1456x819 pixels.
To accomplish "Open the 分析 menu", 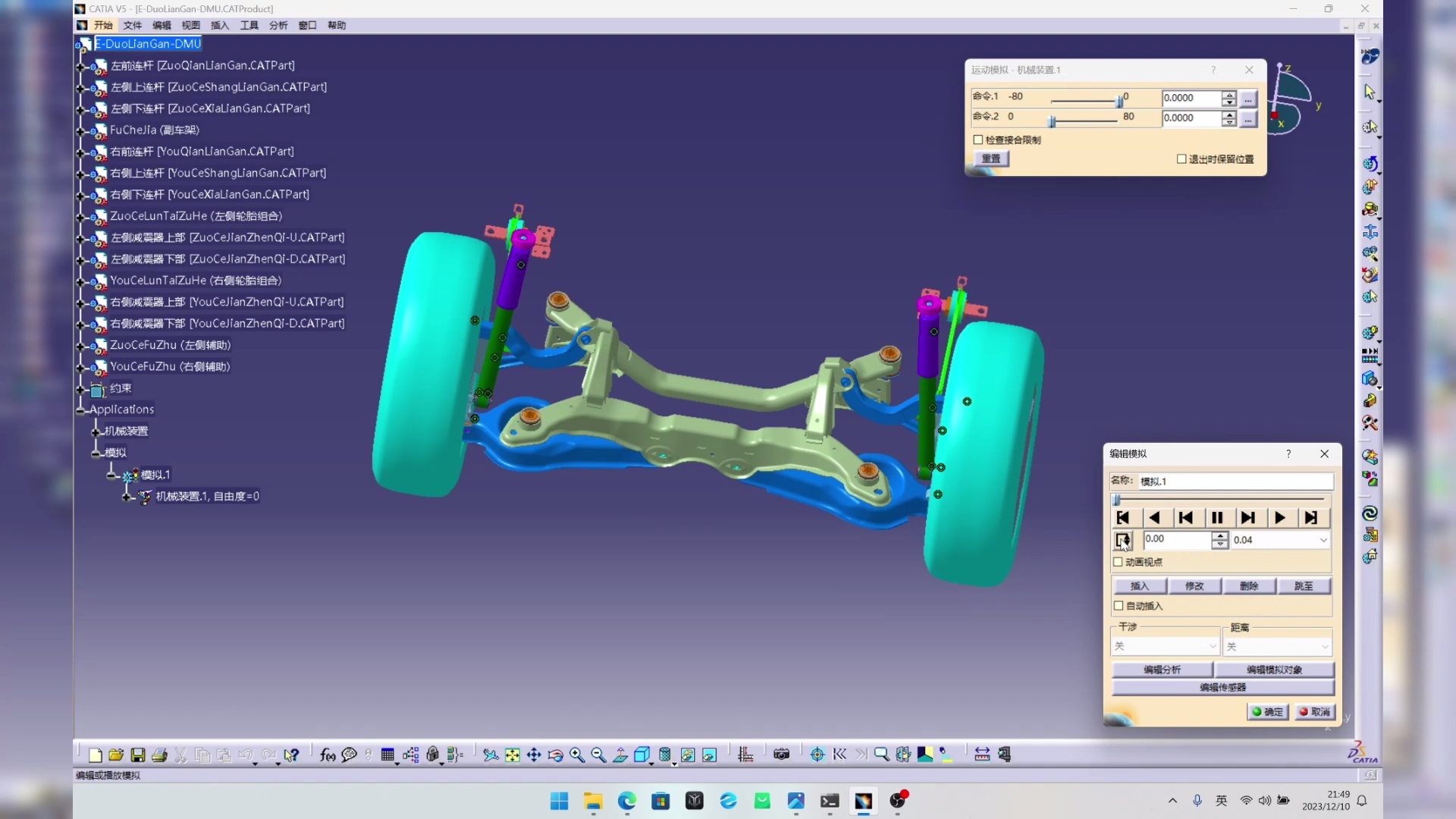I will click(x=278, y=25).
